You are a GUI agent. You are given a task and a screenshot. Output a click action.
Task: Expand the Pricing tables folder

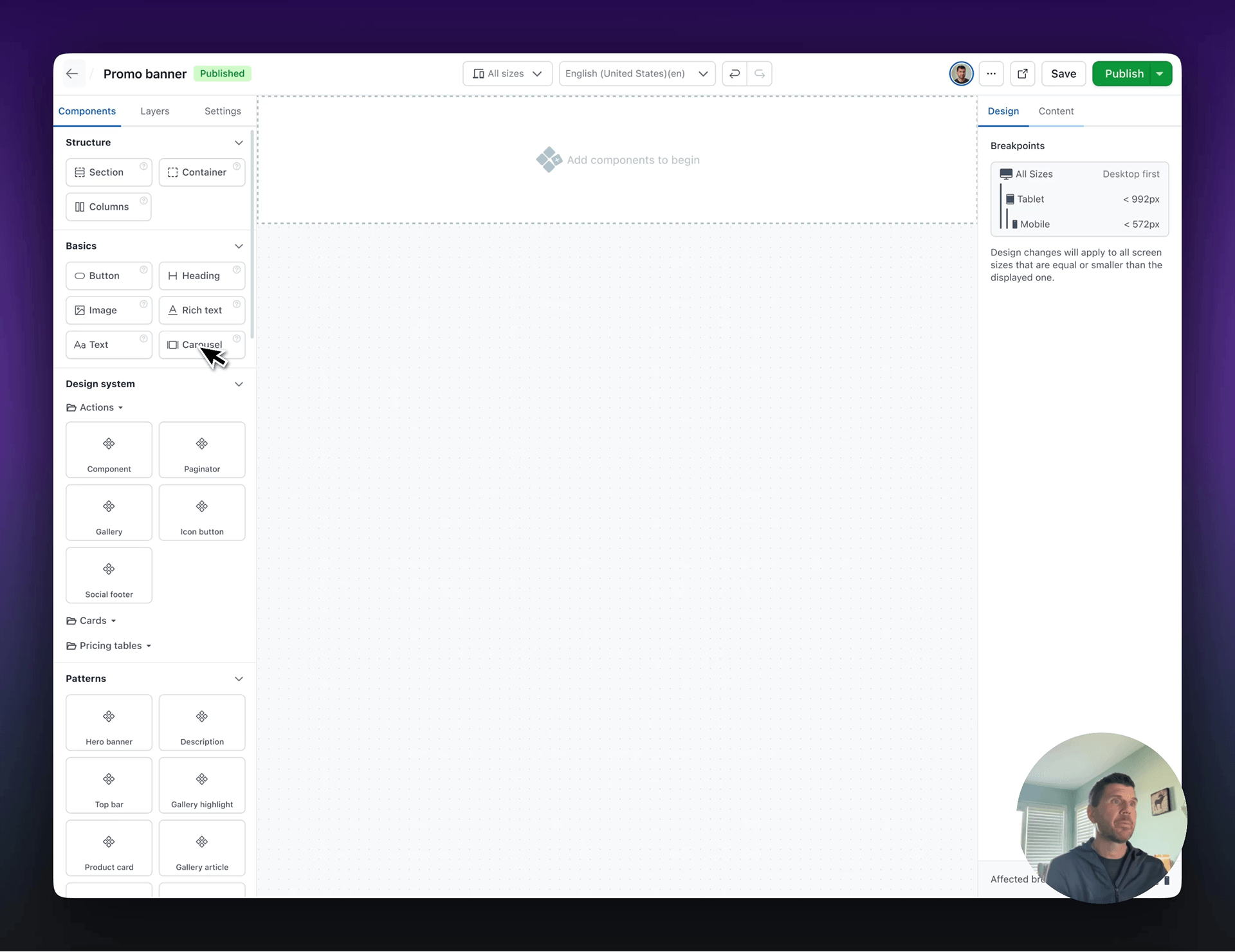click(109, 646)
